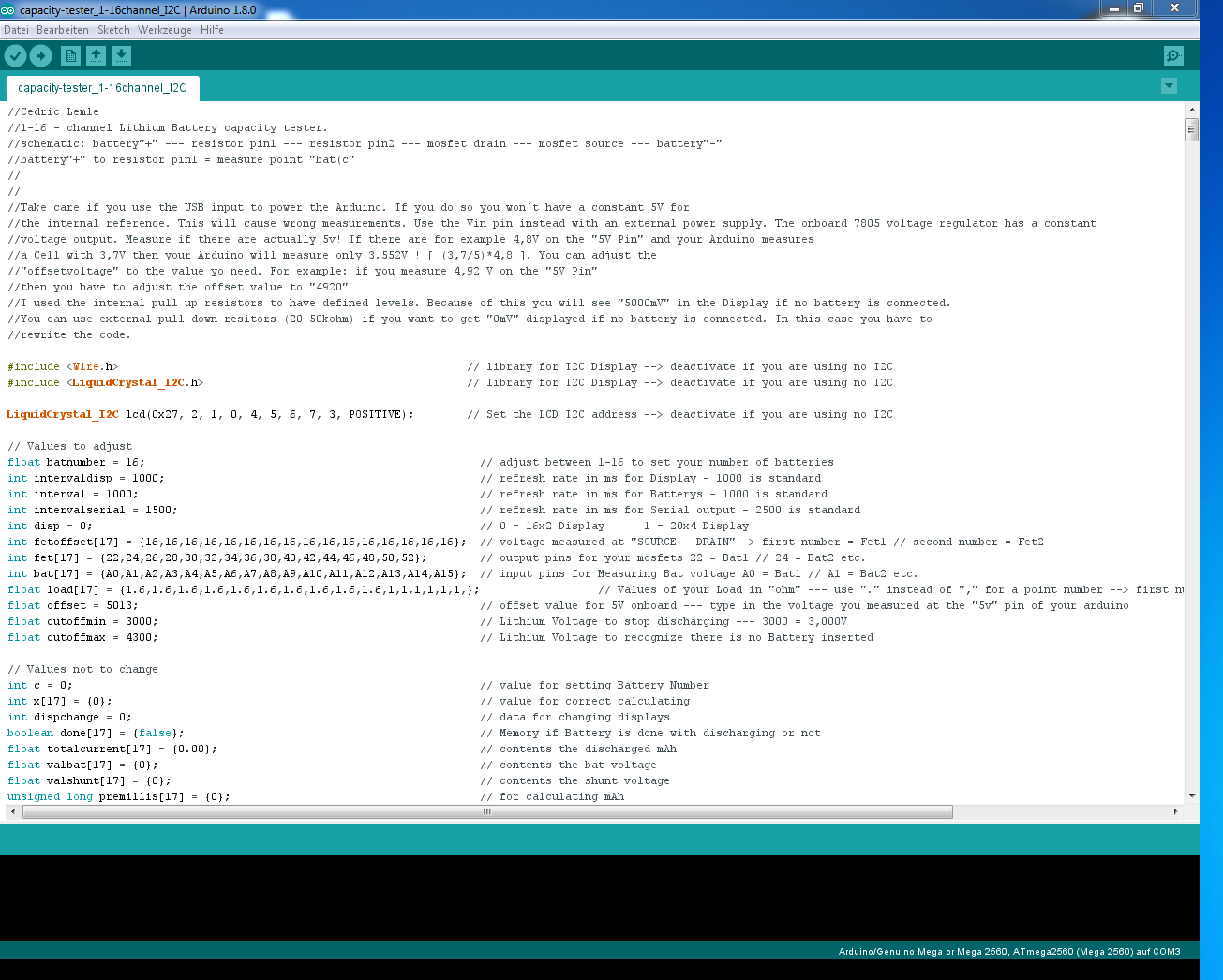Click the black console output area
This screenshot has width=1223, height=980.
pyautogui.click(x=600, y=898)
